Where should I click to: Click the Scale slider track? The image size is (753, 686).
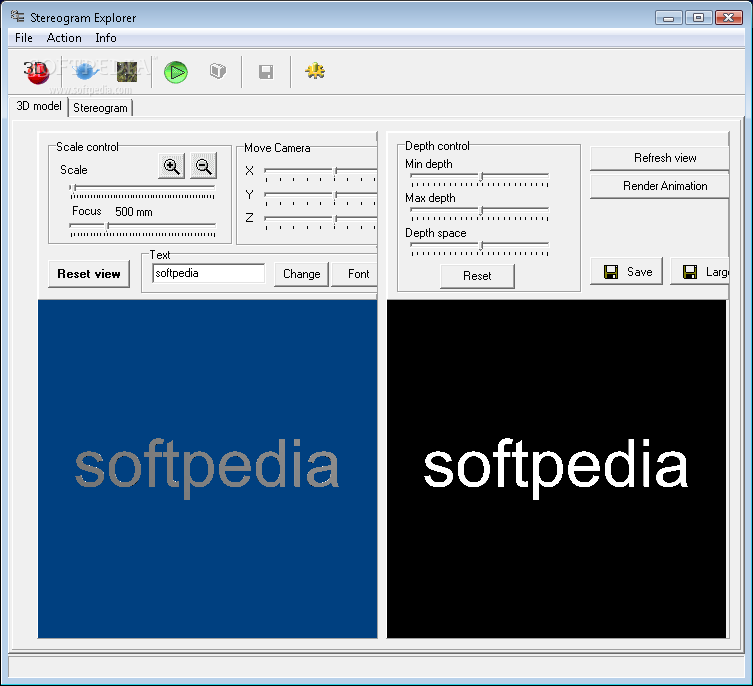point(143,190)
